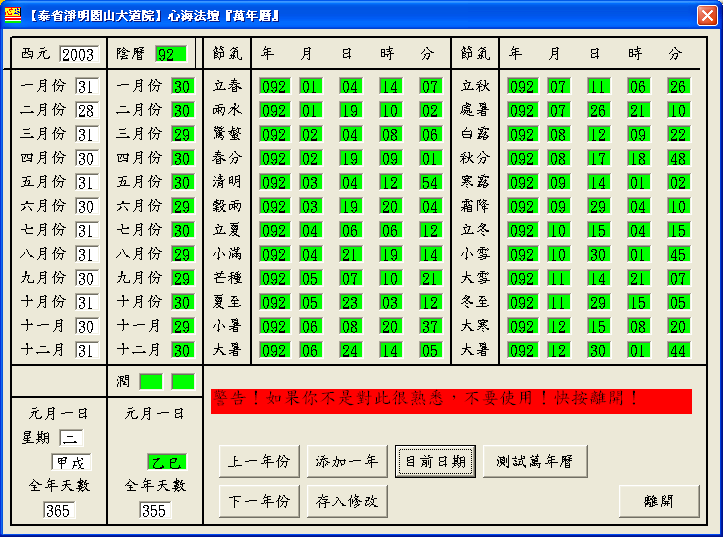
Task: Select the lunar 十月份 green field showing 30
Action: pyautogui.click(x=183, y=302)
